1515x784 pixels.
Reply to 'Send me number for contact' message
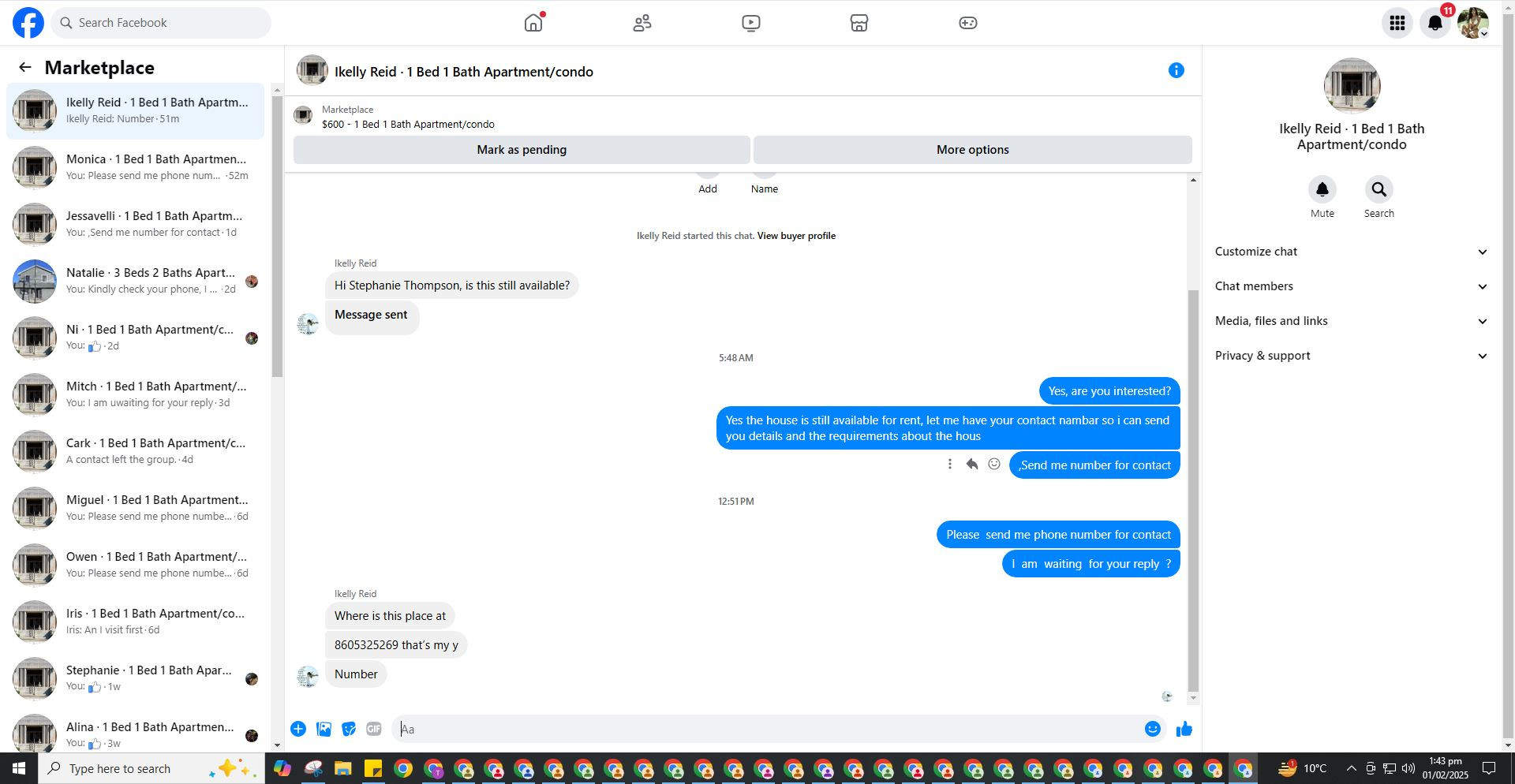click(972, 465)
